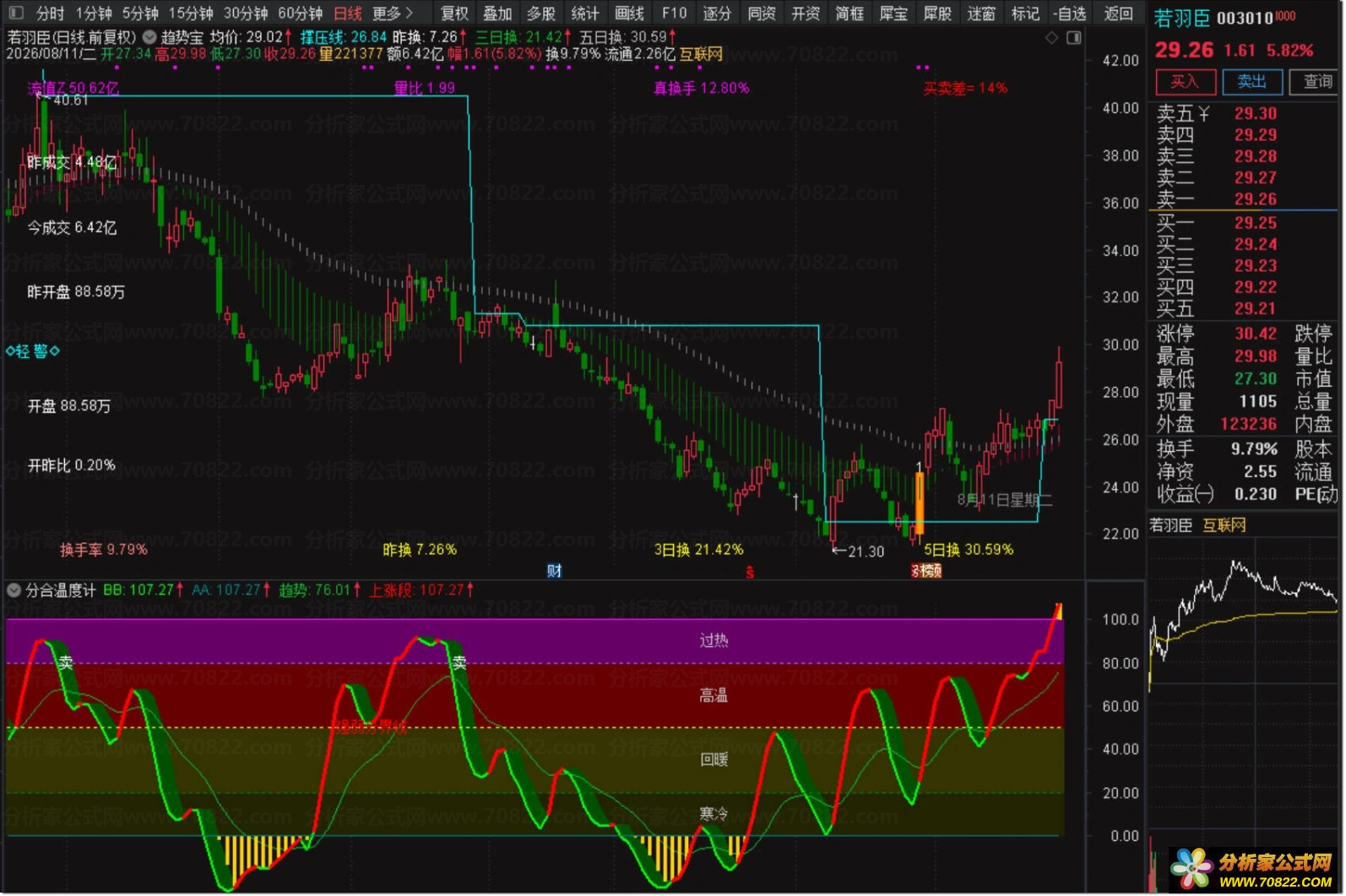Image resolution: width=1346 pixels, height=896 pixels.
Task: Open the F10 company info
Action: click(x=674, y=14)
